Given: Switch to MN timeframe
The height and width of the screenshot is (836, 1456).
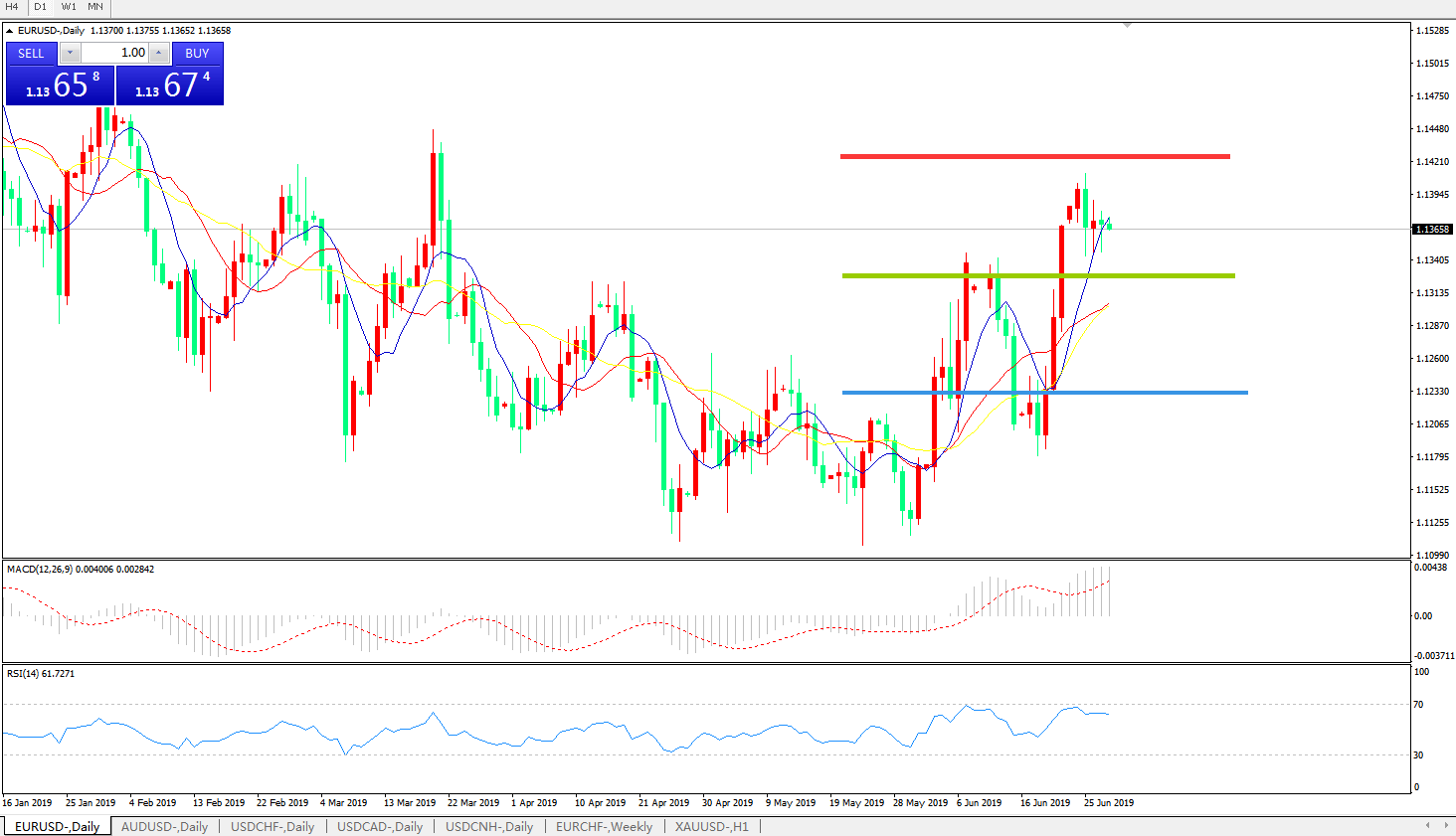Looking at the screenshot, I should coord(95,7).
